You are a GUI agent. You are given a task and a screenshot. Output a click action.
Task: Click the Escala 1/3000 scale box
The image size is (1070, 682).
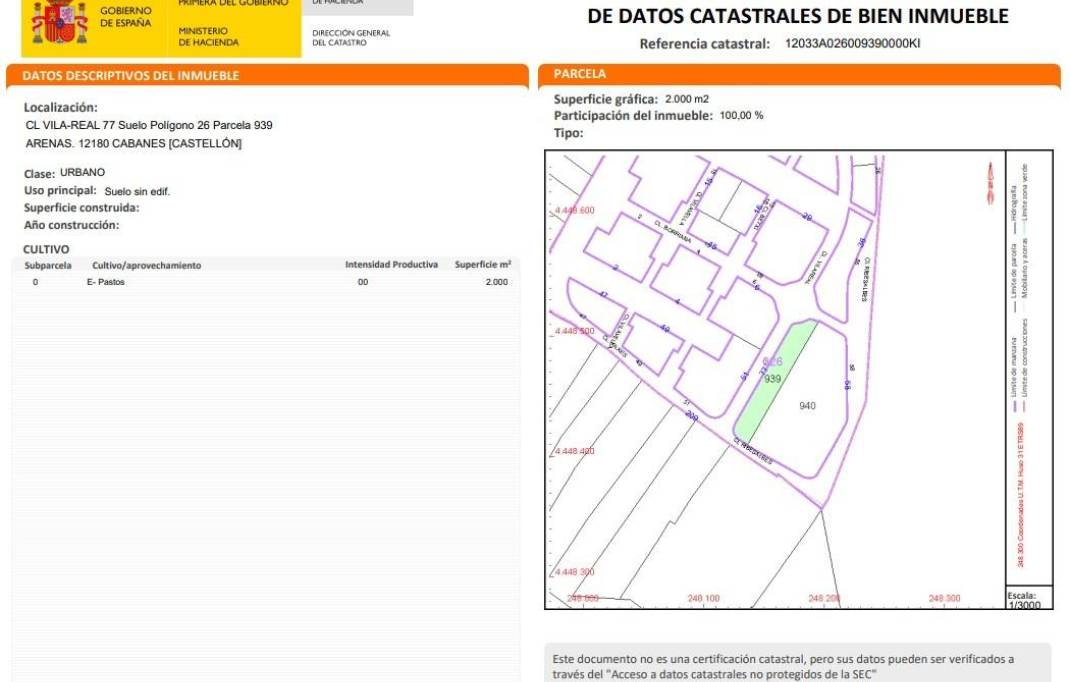(x=1027, y=597)
